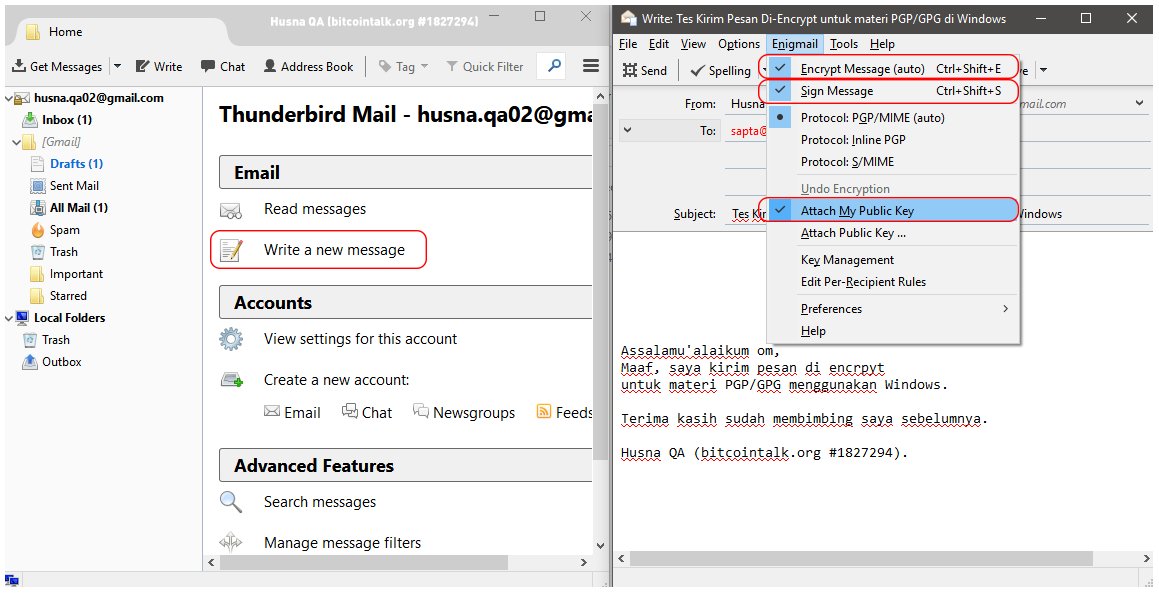Open the From address dropdown in compose window
1159x593 pixels.
point(1140,104)
